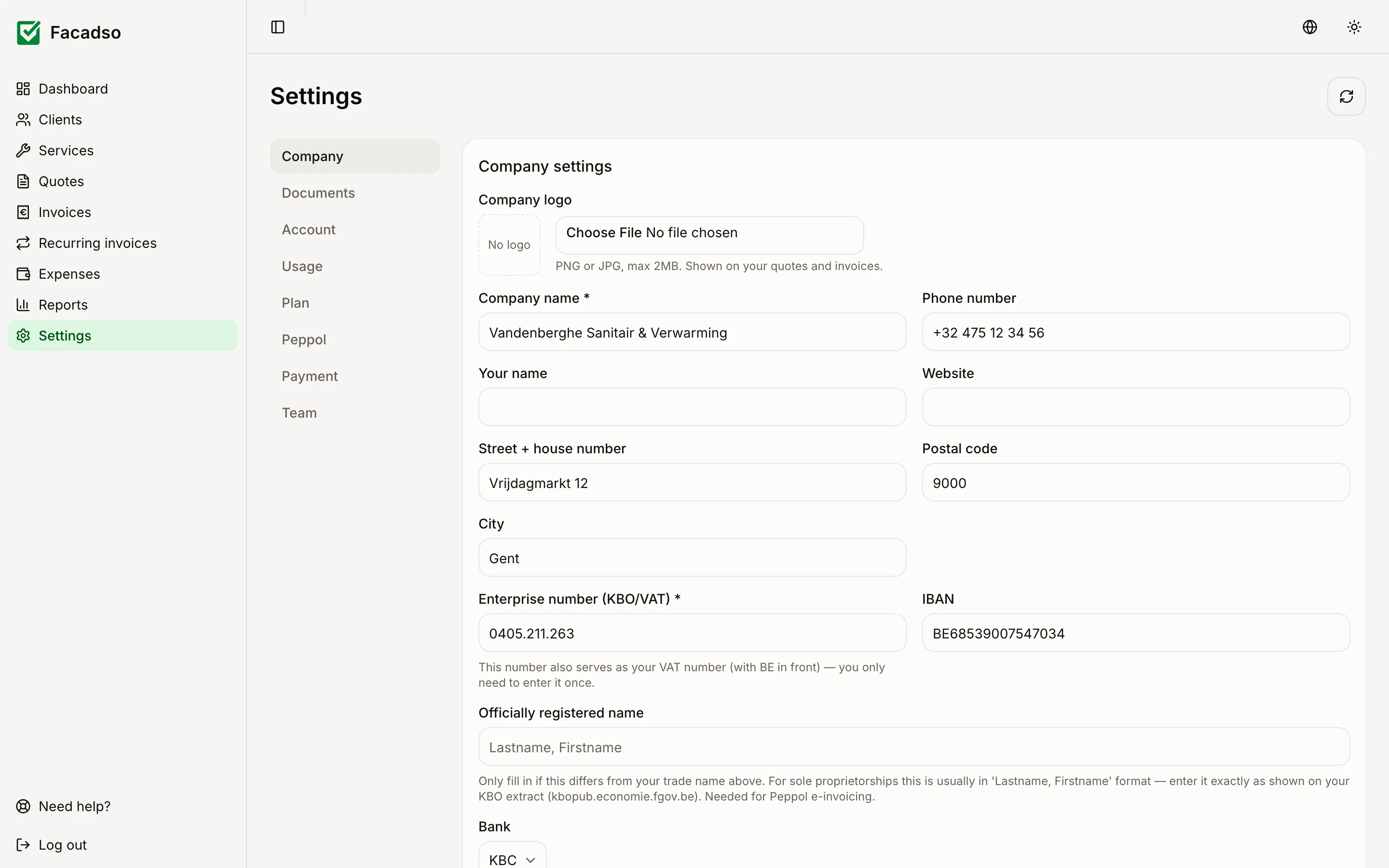Image resolution: width=1389 pixels, height=868 pixels.
Task: Click the Officially registered name field
Action: click(914, 747)
